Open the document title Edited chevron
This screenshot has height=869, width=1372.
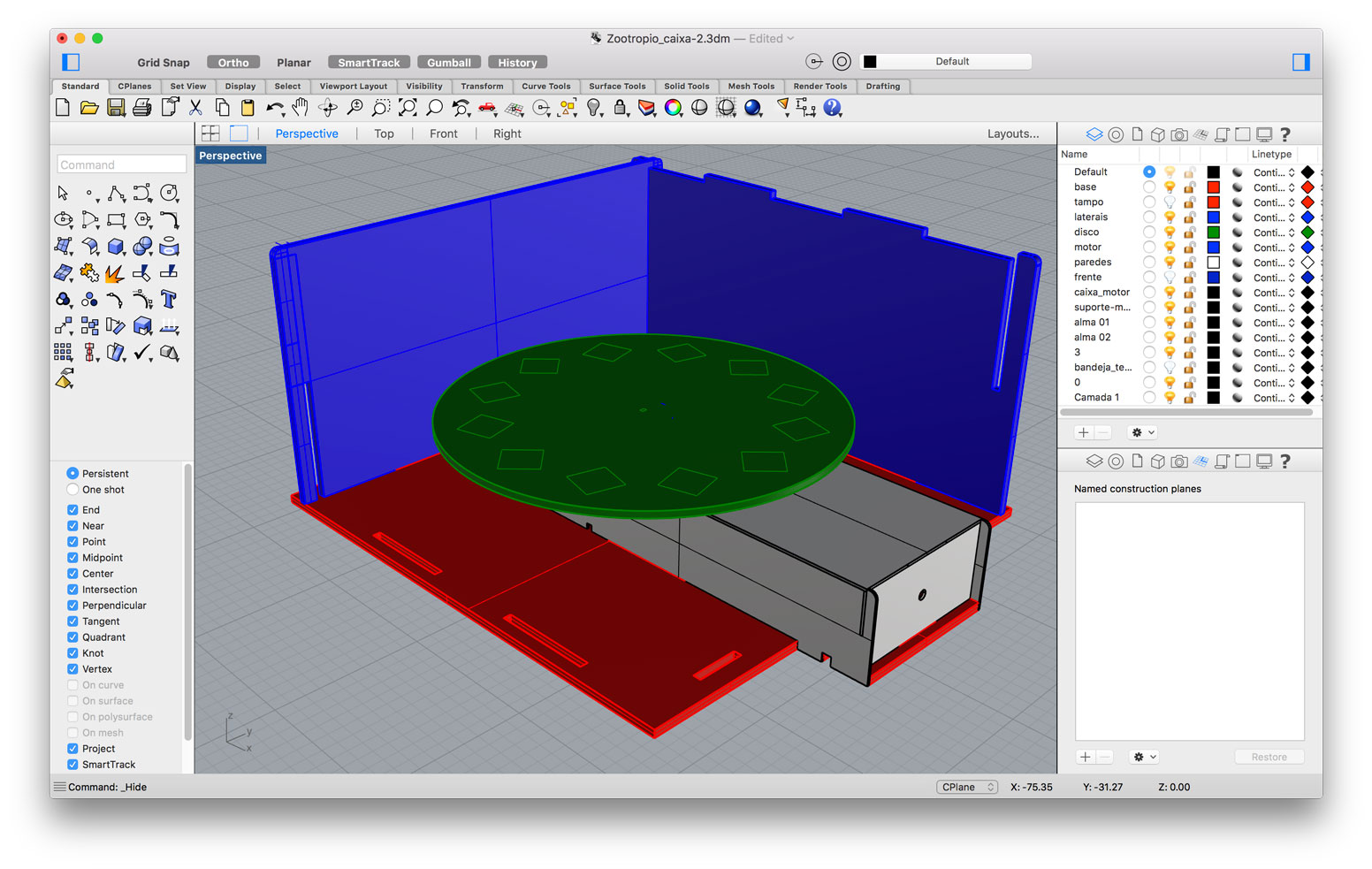coord(790,39)
